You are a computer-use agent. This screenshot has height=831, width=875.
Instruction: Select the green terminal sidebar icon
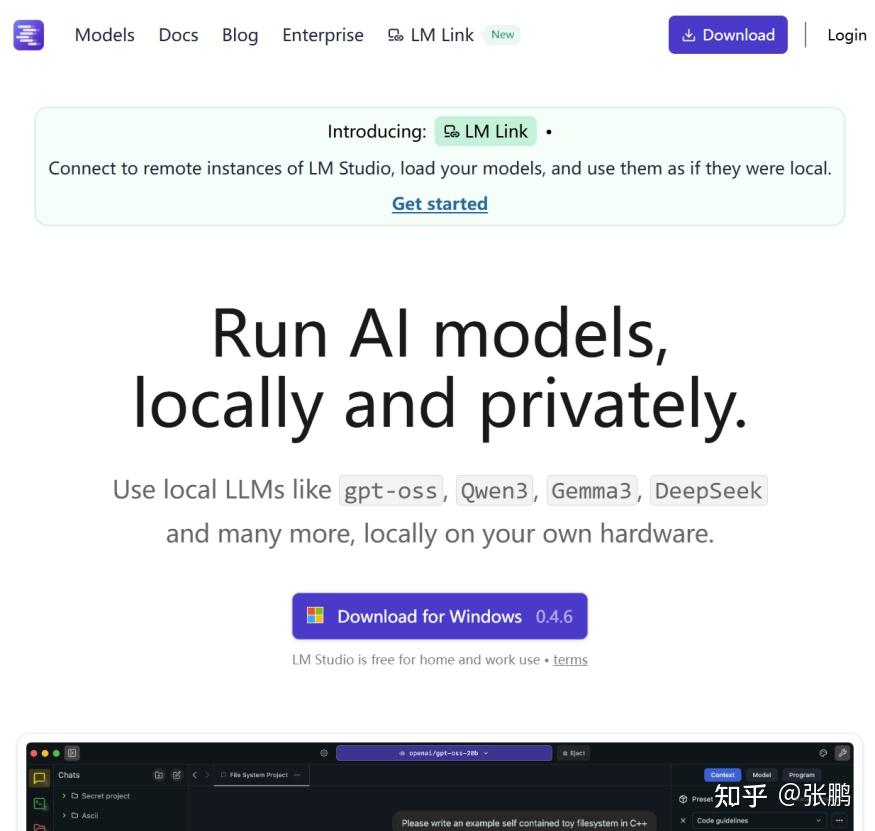click(x=40, y=804)
